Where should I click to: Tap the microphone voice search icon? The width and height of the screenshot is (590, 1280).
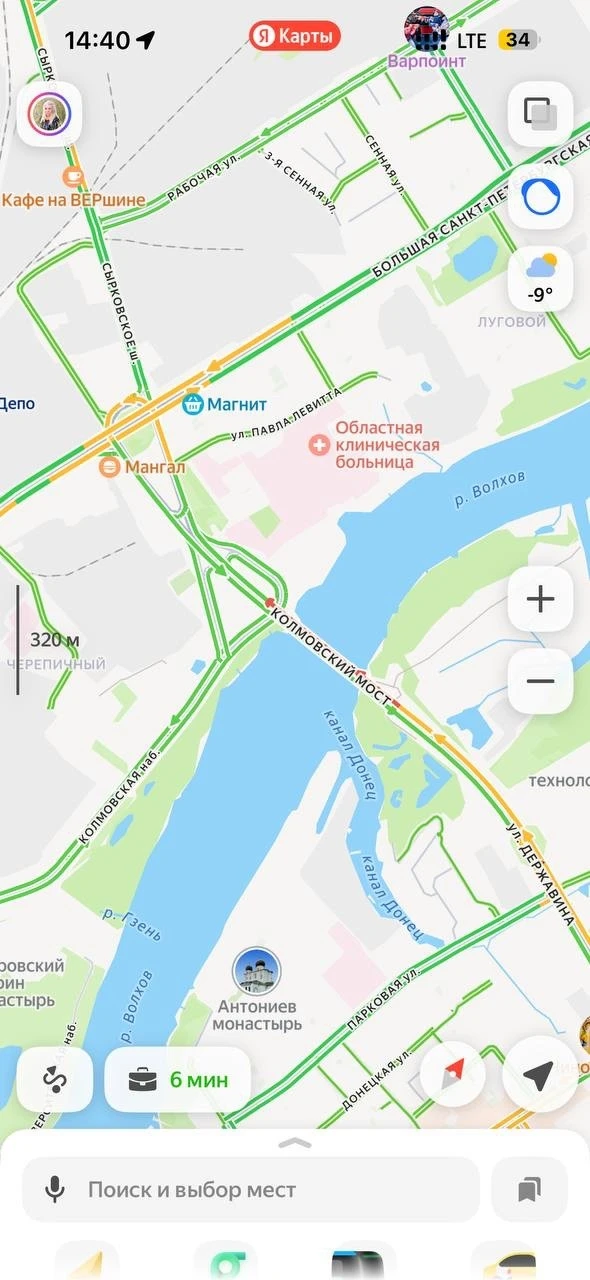[55, 1190]
